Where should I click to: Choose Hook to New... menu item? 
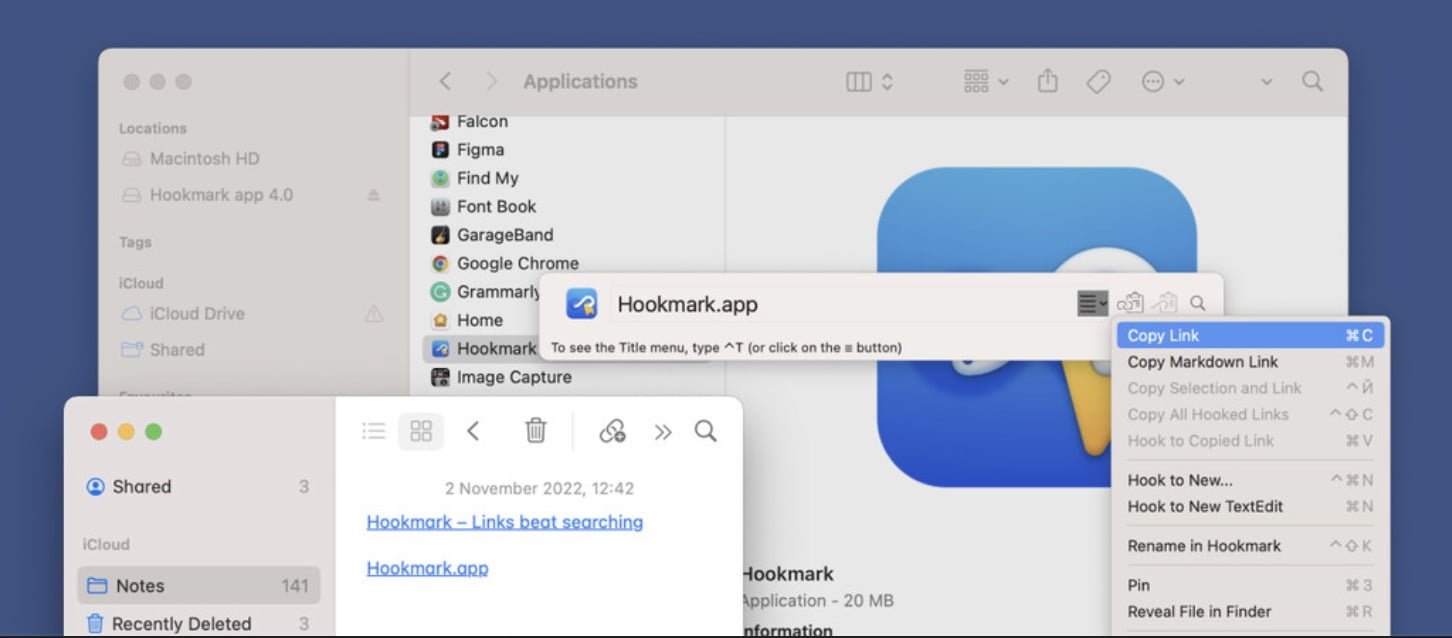click(x=1250, y=480)
